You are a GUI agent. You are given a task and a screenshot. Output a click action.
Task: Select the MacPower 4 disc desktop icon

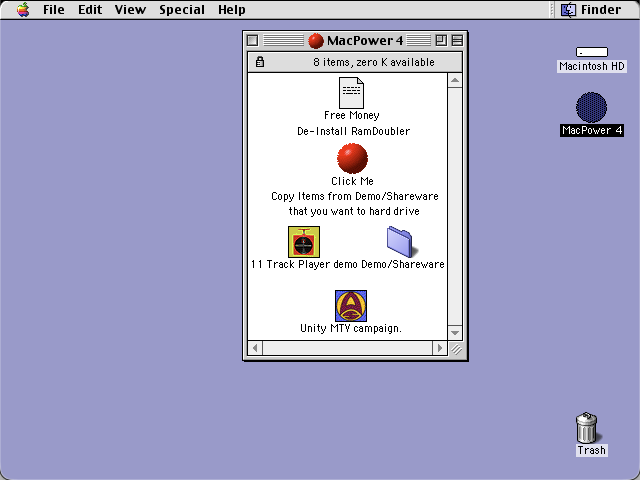pos(591,107)
